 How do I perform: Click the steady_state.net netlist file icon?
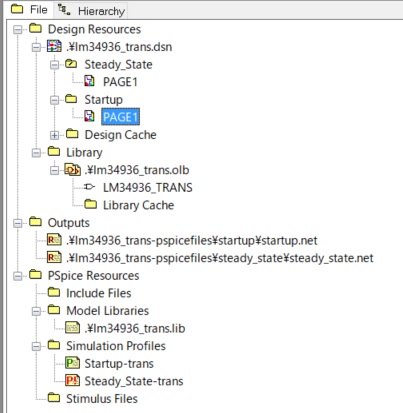54,257
